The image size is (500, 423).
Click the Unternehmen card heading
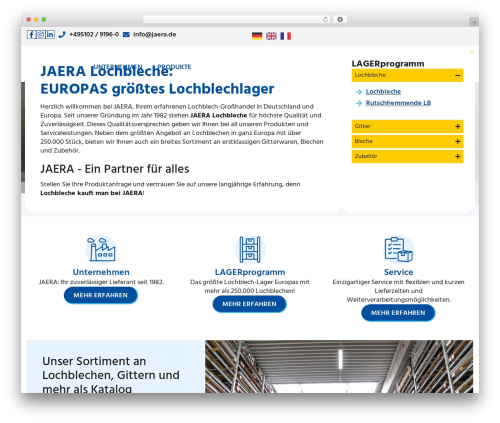[101, 272]
